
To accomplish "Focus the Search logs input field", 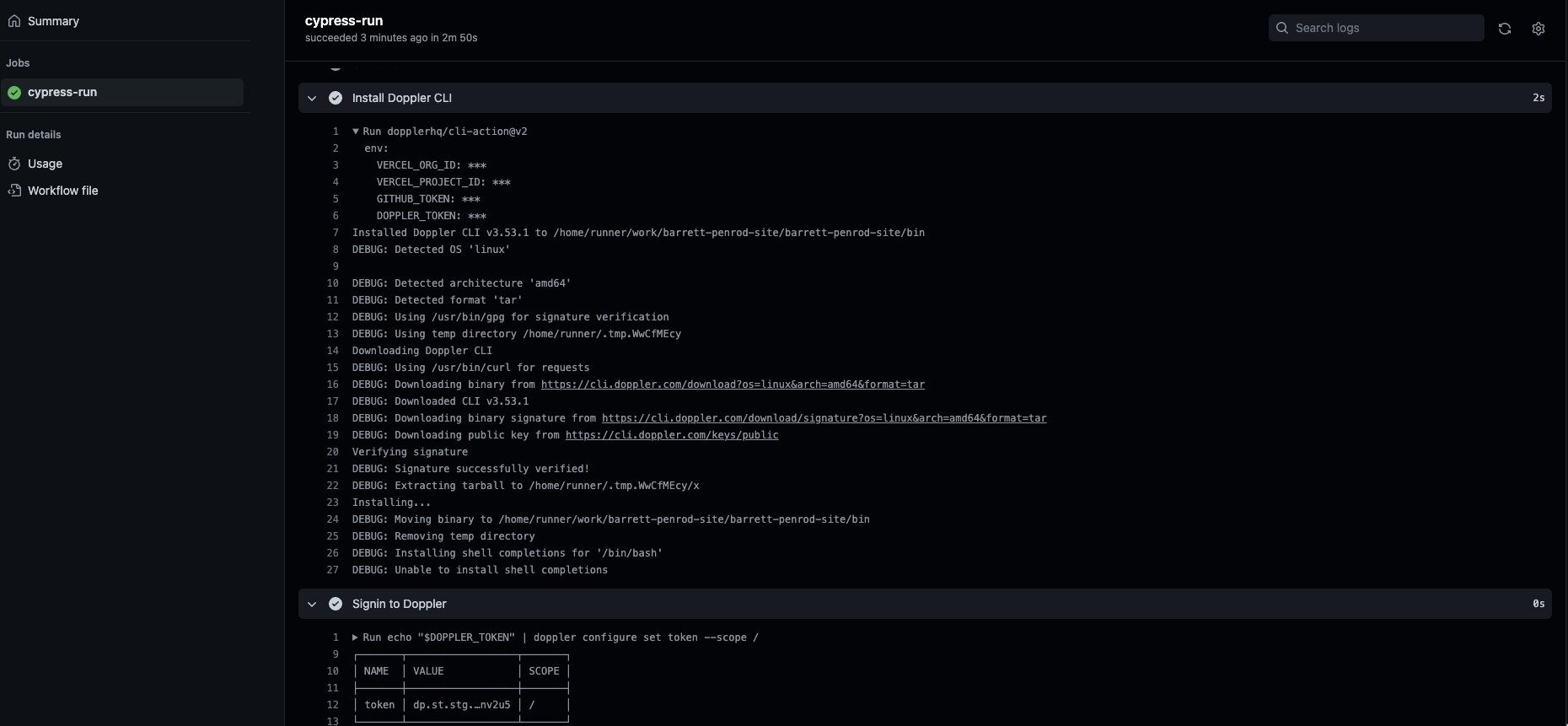I will pos(1377,28).
